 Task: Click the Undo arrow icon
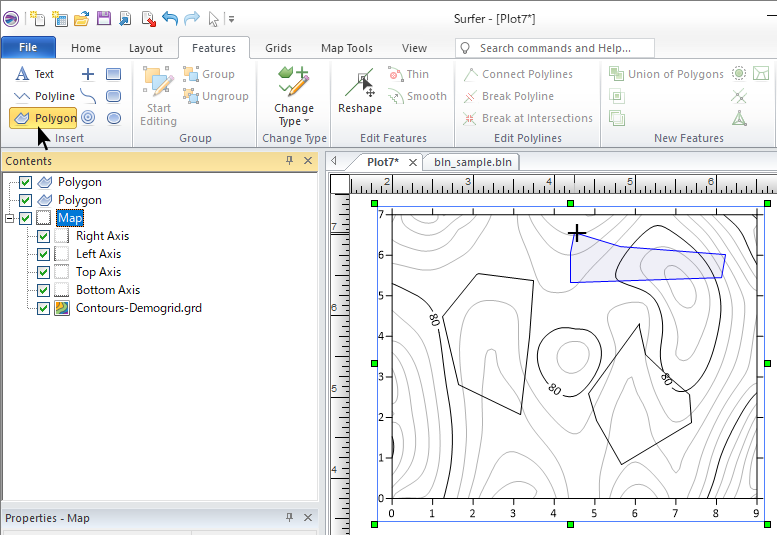coord(170,19)
